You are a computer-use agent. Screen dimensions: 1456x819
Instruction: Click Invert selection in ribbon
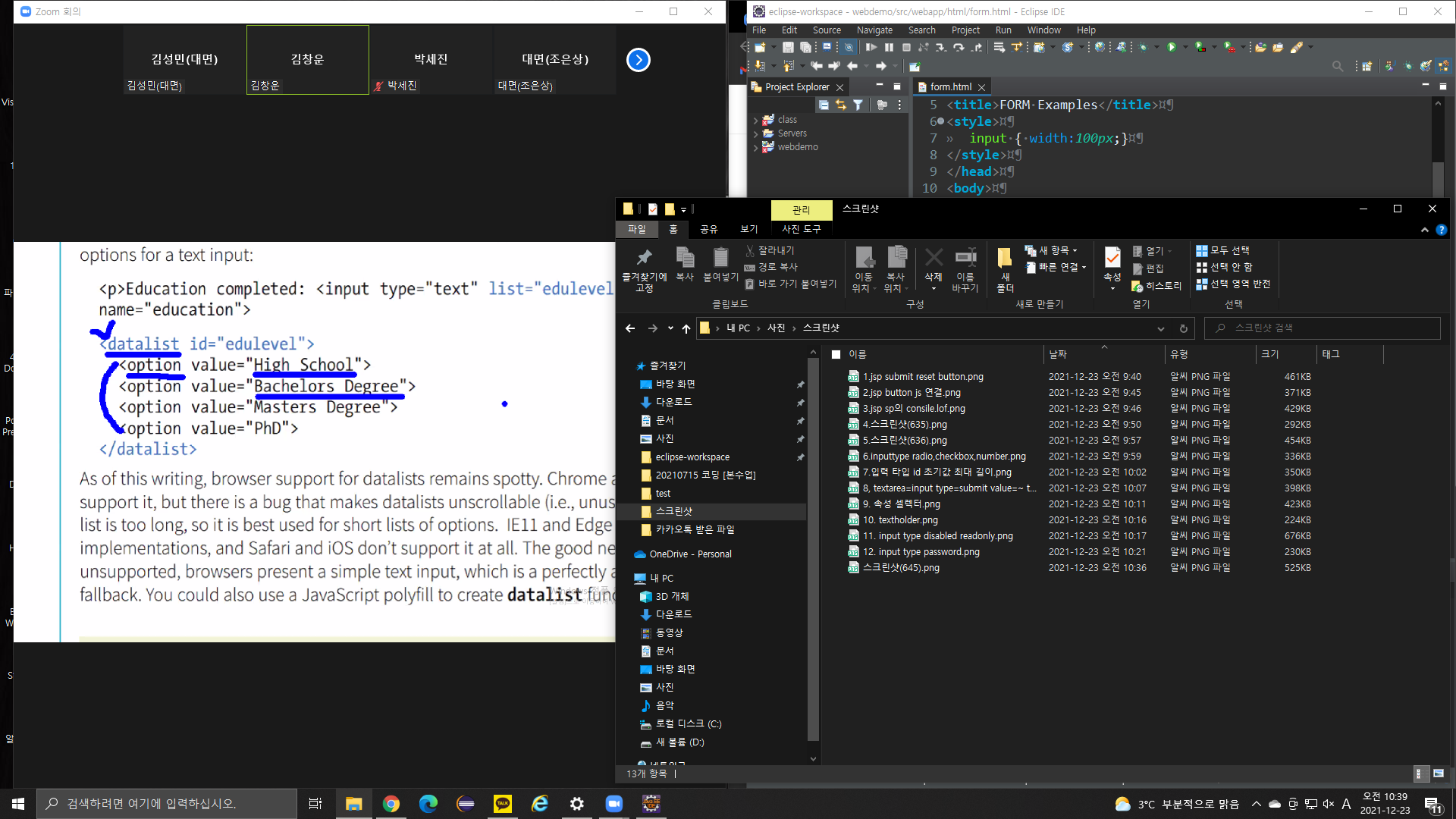[1232, 284]
